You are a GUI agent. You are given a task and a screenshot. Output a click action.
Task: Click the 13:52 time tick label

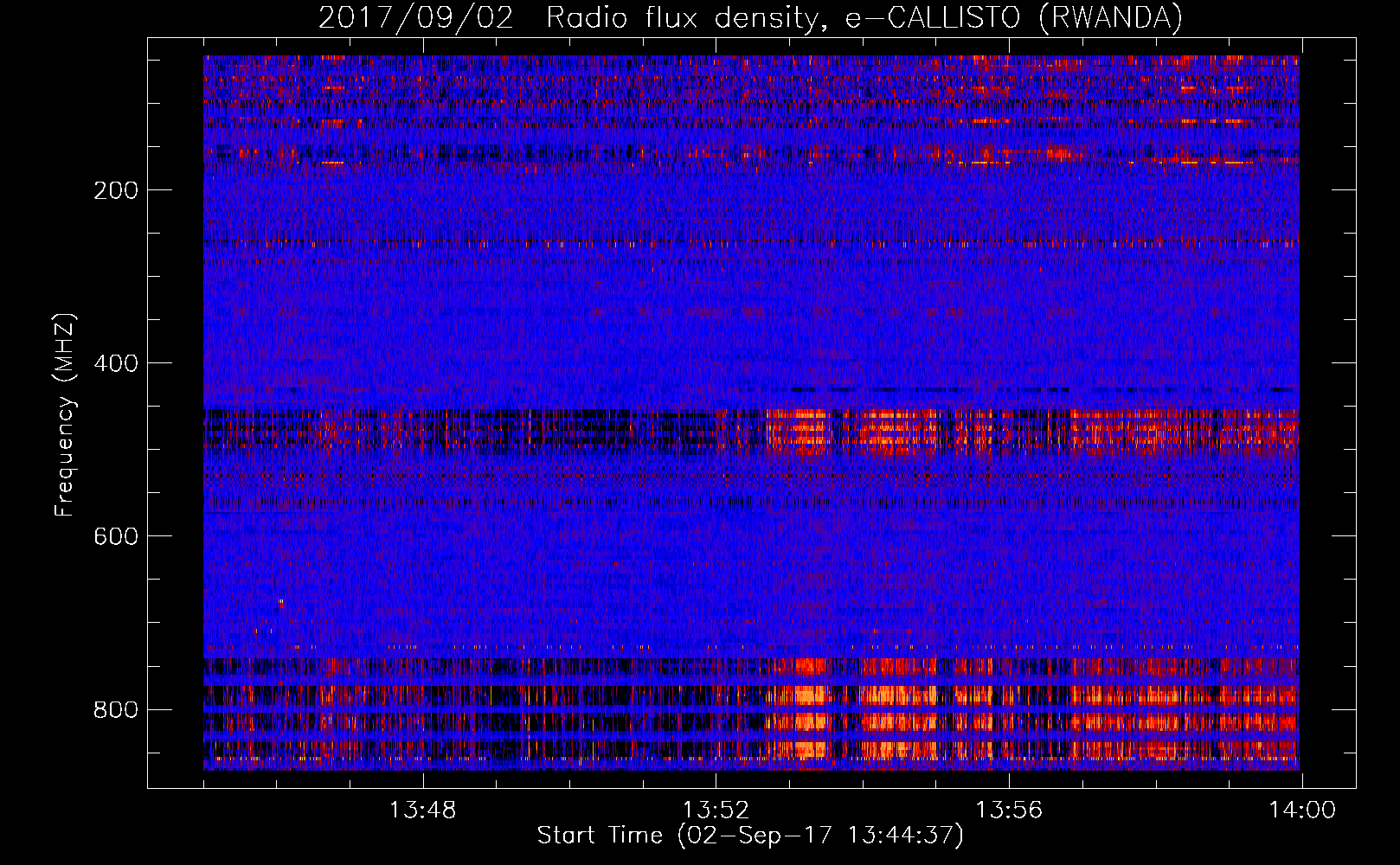pyautogui.click(x=716, y=811)
